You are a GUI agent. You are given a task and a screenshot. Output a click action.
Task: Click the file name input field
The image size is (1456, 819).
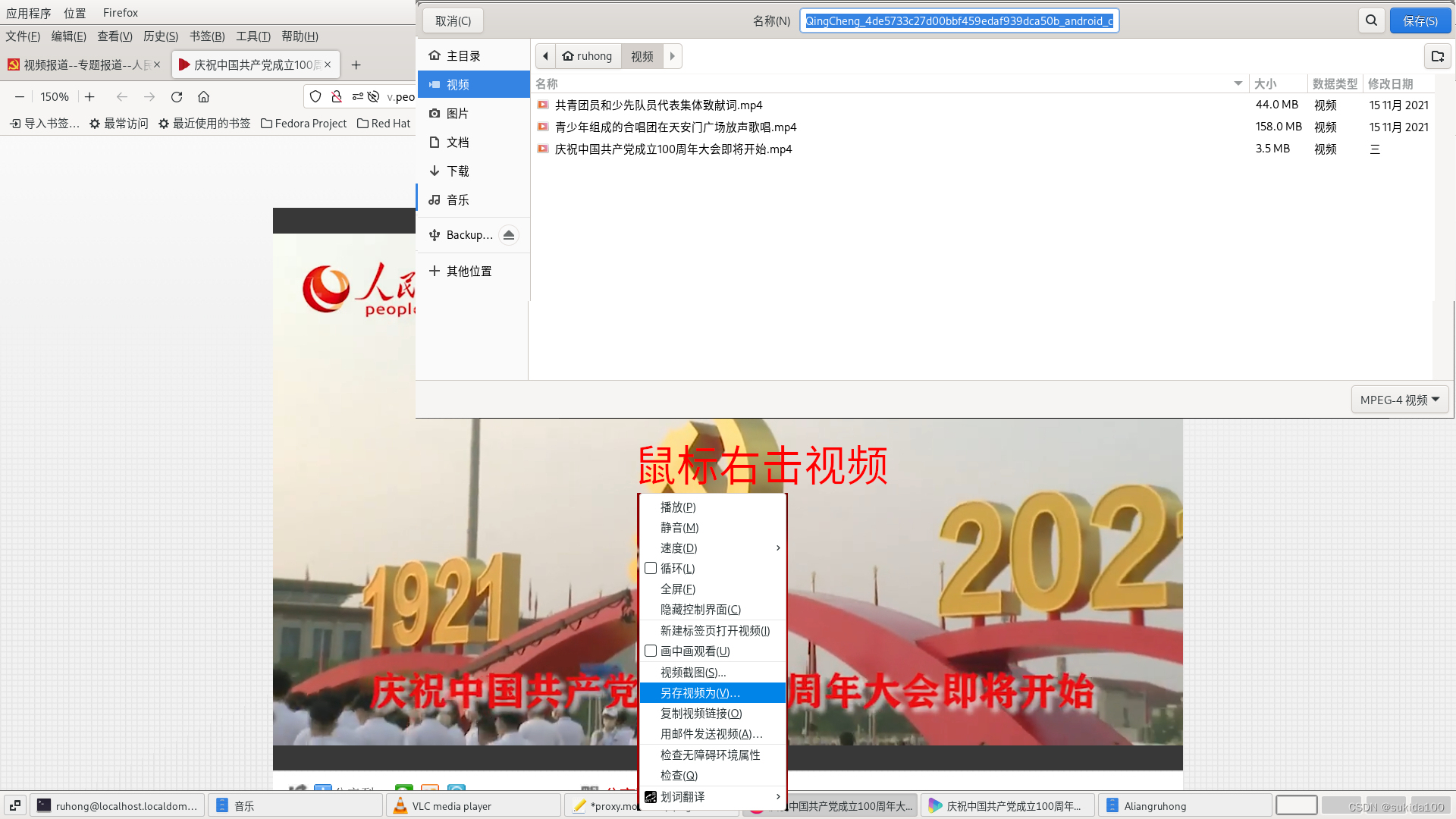(x=959, y=21)
